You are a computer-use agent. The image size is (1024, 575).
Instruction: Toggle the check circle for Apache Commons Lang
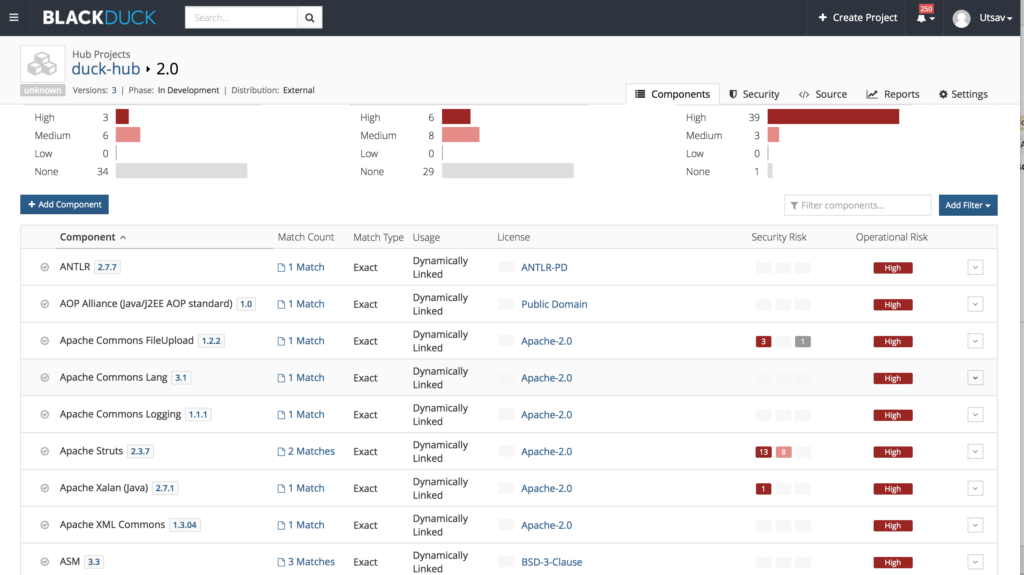pos(45,378)
